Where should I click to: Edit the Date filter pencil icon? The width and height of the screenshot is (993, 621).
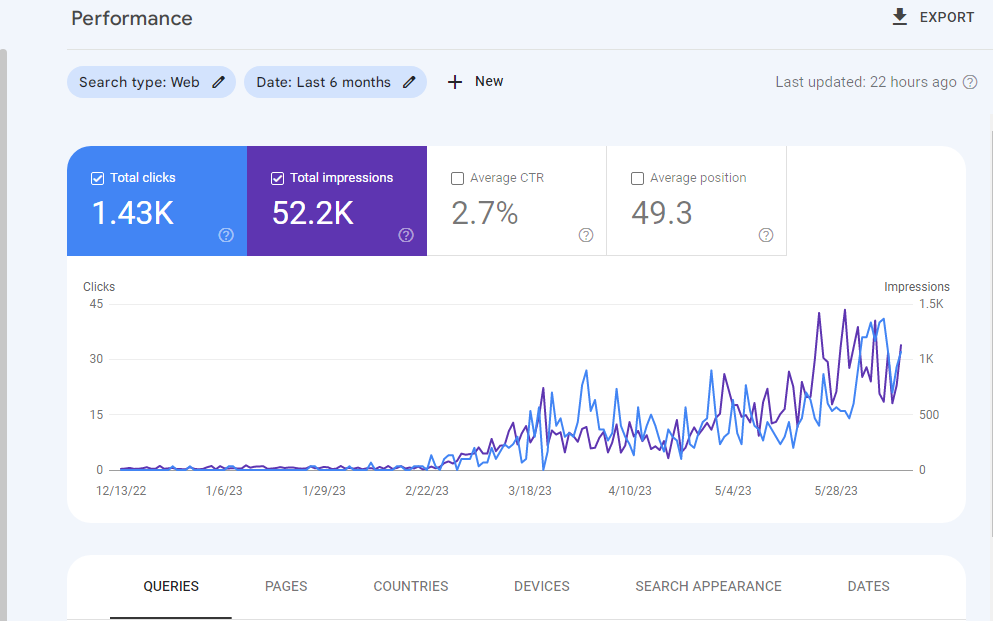pyautogui.click(x=410, y=82)
